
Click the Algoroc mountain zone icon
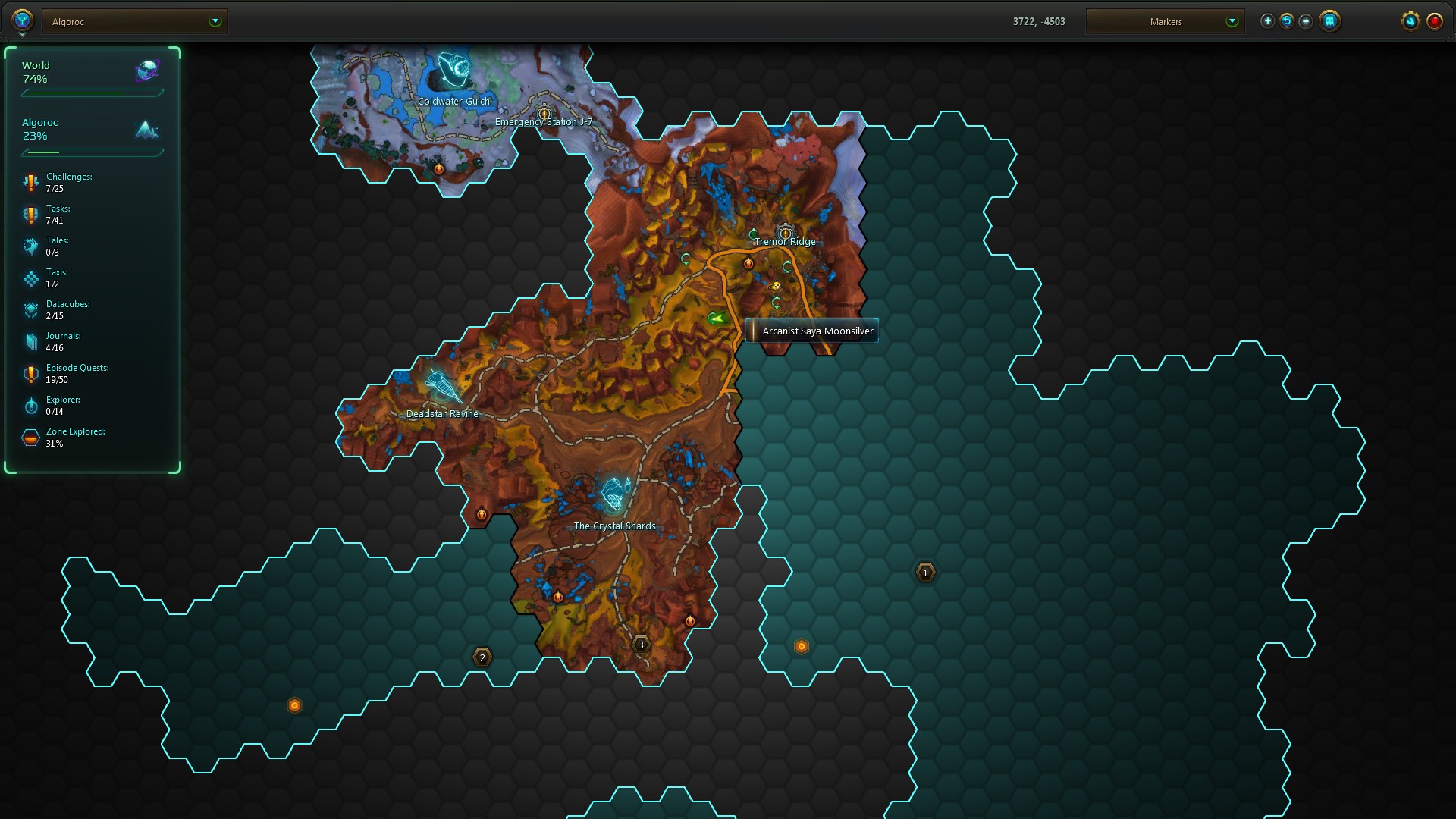point(146,130)
